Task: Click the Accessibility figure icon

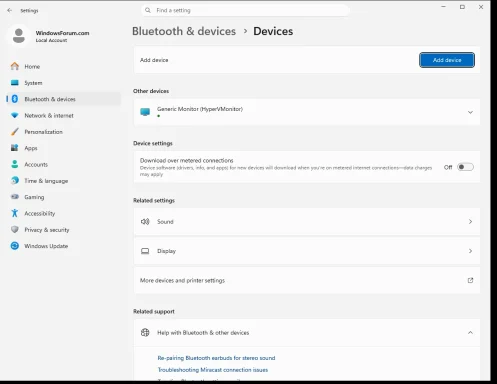Action: tap(15, 213)
